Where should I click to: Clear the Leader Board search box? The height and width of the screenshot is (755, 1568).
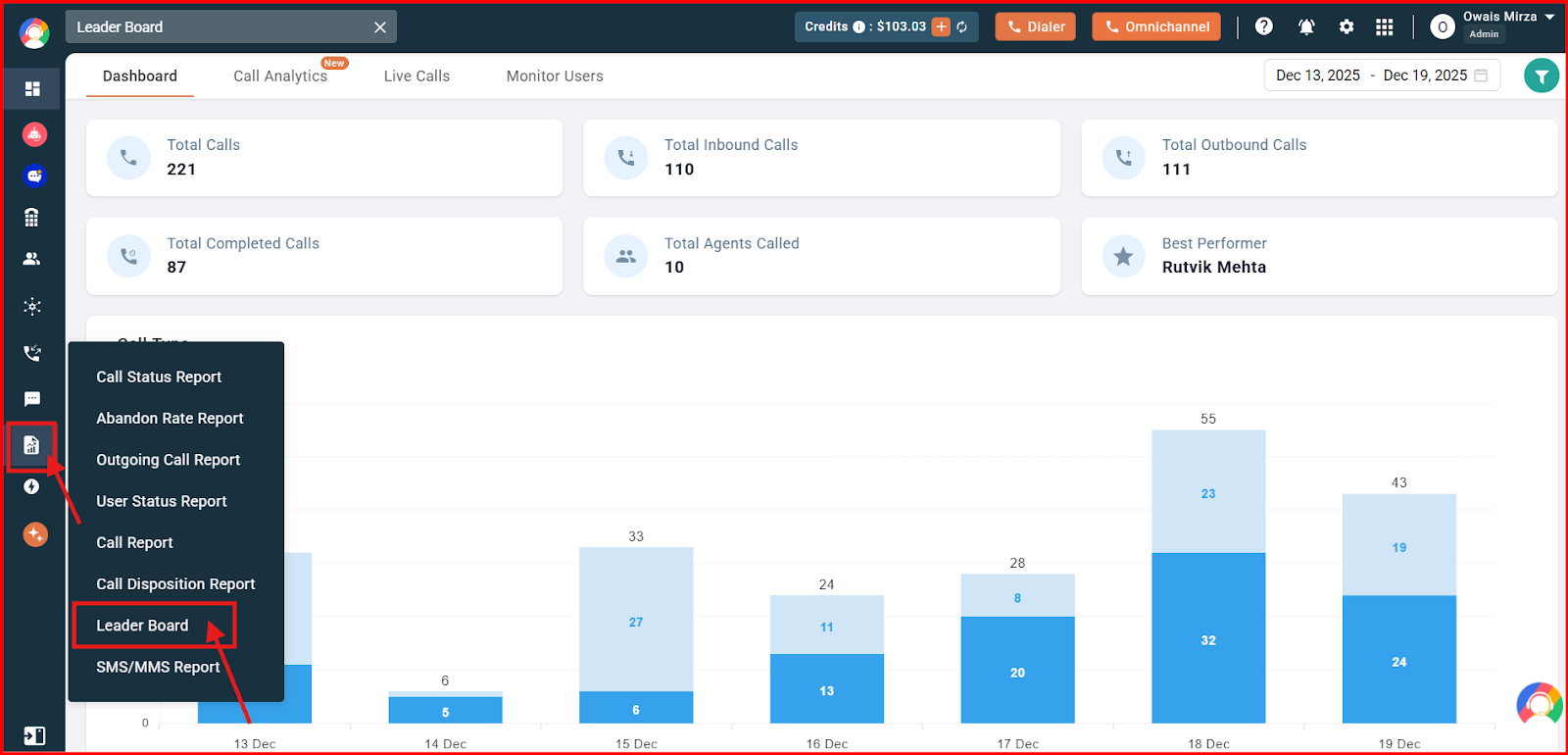pos(380,27)
